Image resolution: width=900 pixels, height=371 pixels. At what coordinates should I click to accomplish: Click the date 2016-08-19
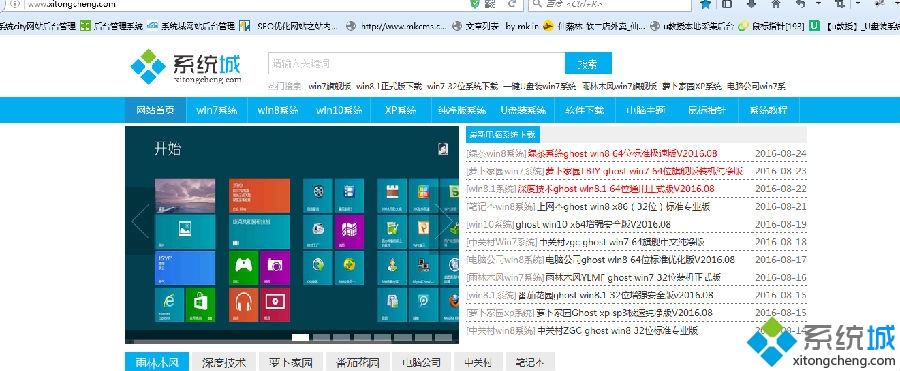click(781, 224)
